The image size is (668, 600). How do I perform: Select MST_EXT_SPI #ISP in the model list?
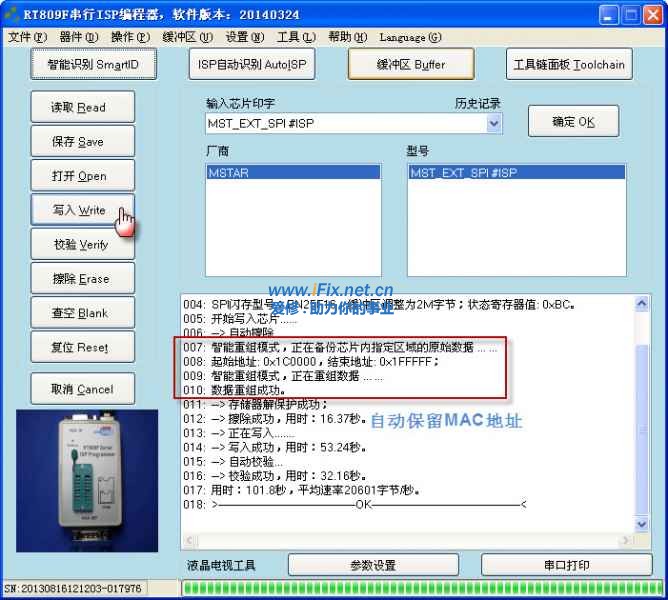517,172
